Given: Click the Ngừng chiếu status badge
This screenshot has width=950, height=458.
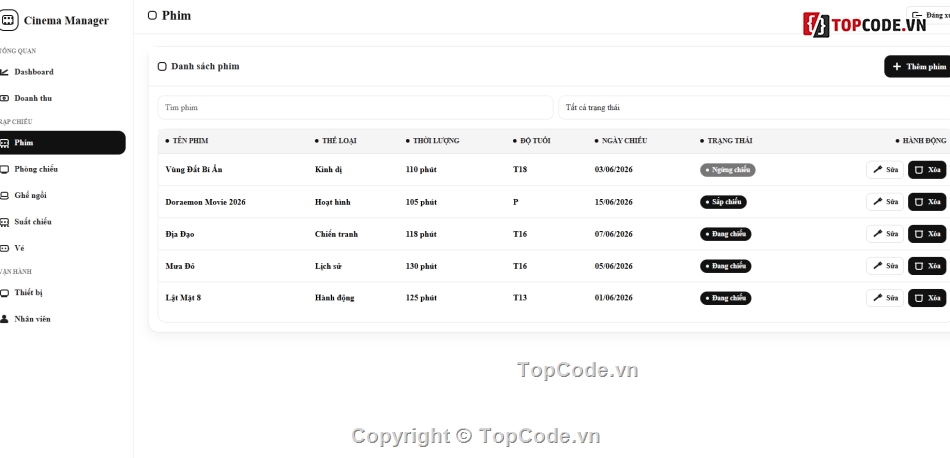Looking at the screenshot, I should pos(728,170).
